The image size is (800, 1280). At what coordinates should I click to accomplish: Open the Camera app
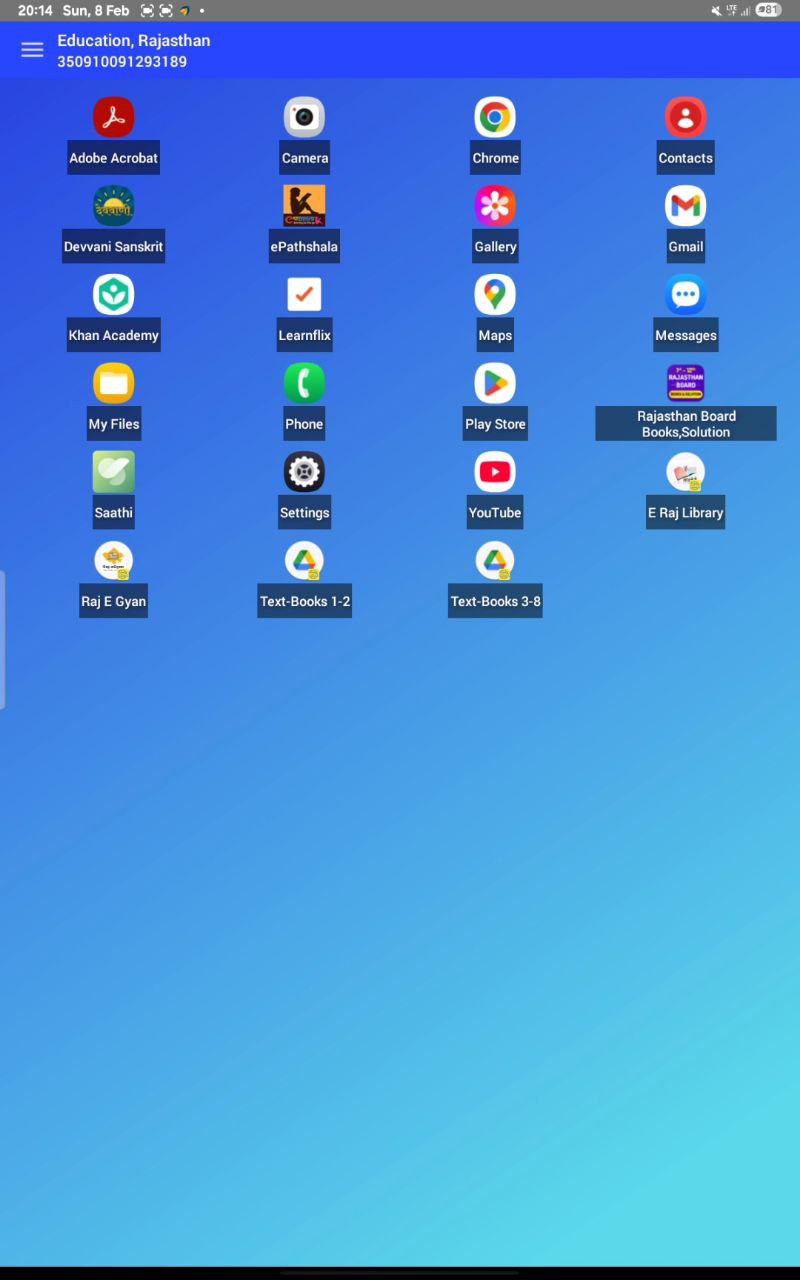coord(304,117)
